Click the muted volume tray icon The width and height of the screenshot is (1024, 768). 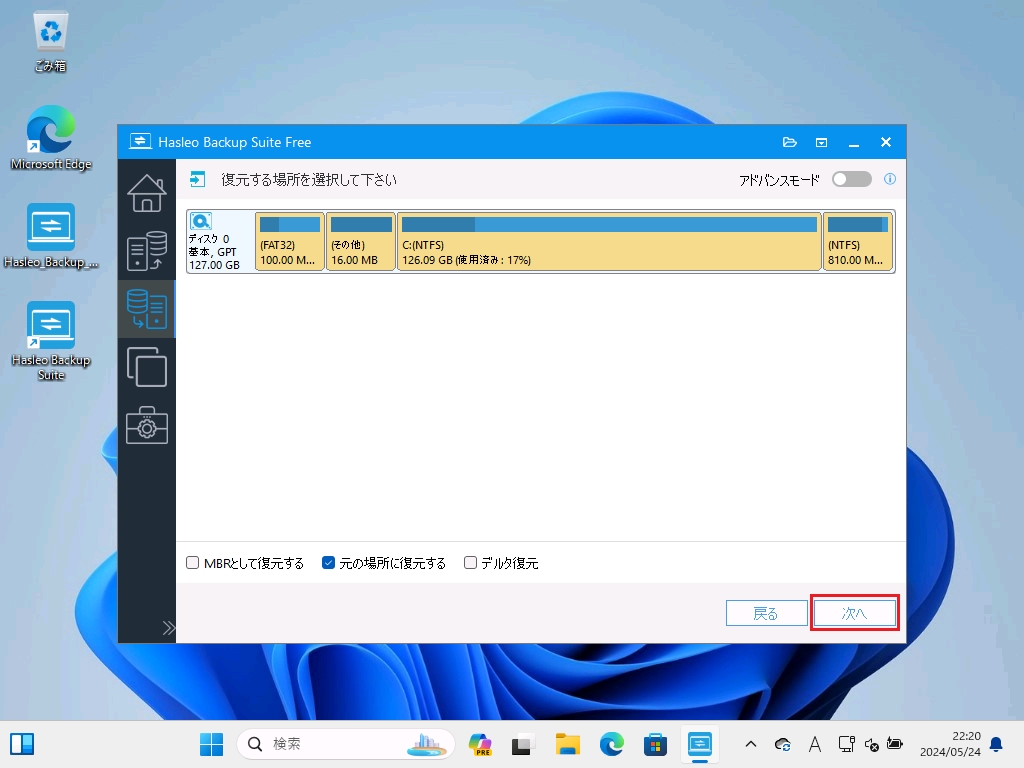point(871,744)
